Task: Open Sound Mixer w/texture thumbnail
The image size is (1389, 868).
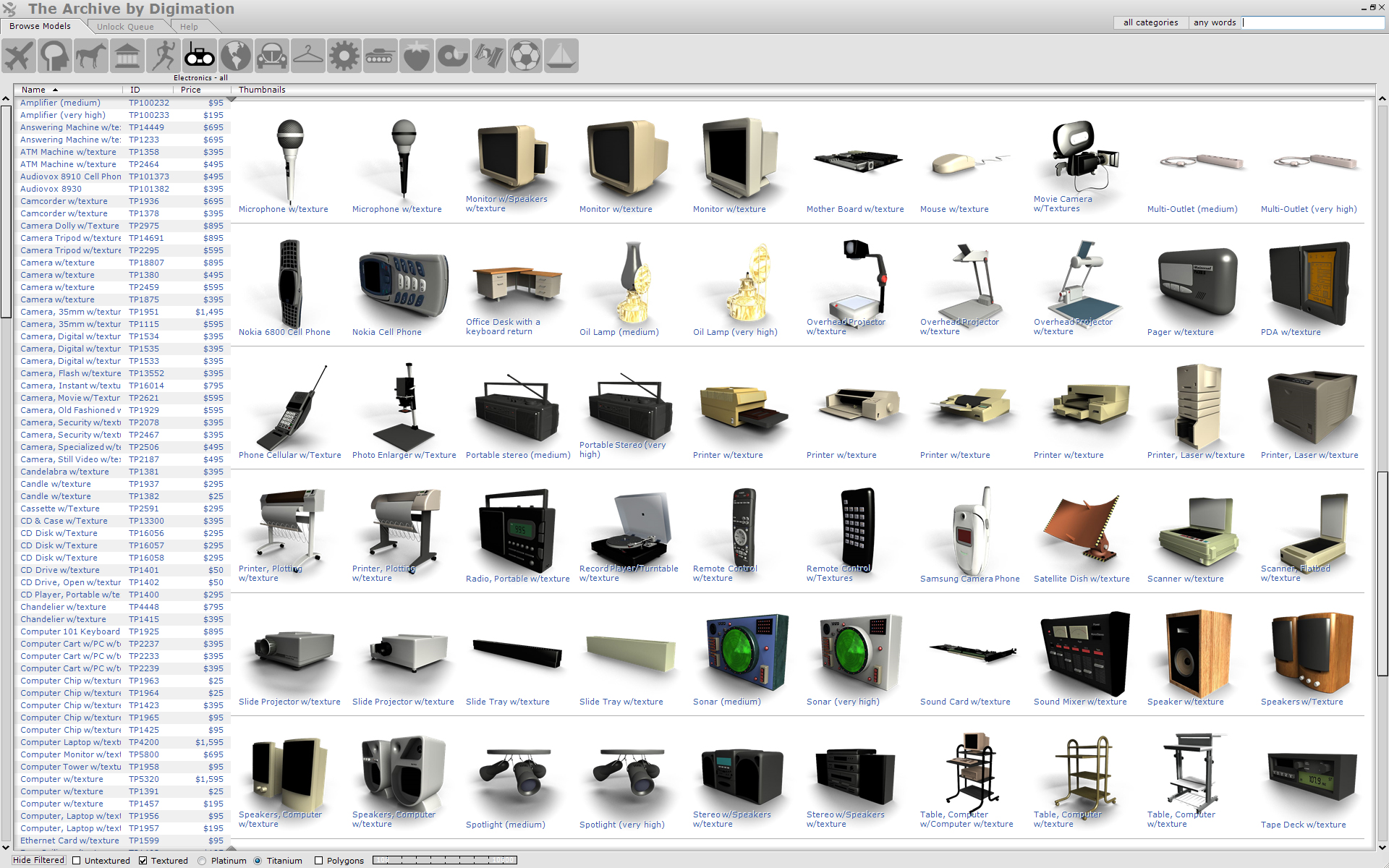Action: pyautogui.click(x=1084, y=653)
